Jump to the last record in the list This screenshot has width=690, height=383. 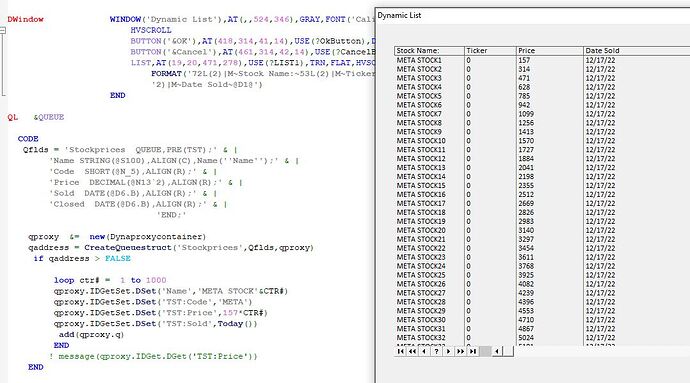(473, 351)
